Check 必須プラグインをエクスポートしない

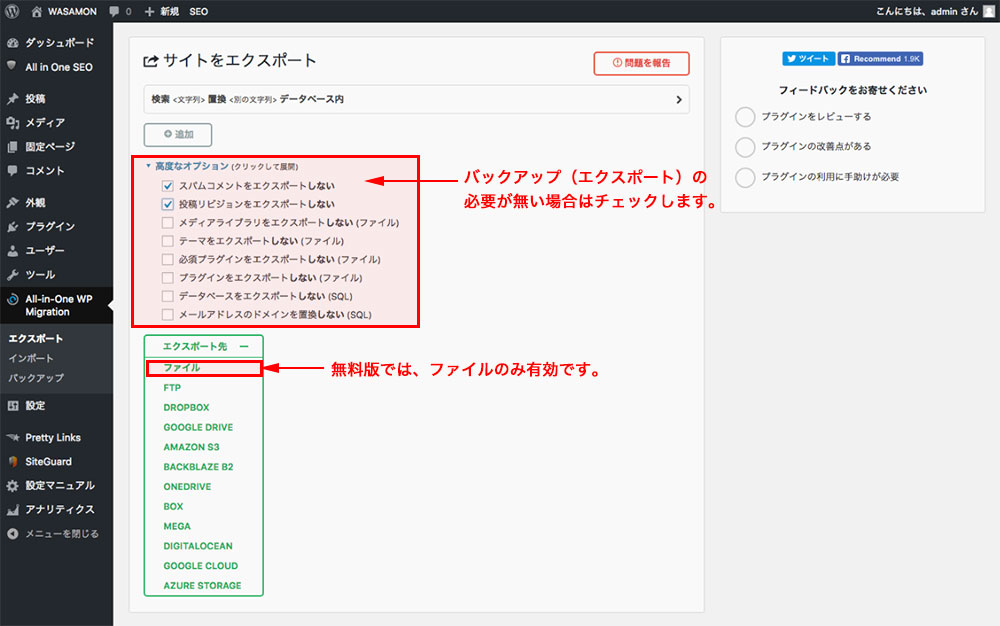[x=168, y=259]
